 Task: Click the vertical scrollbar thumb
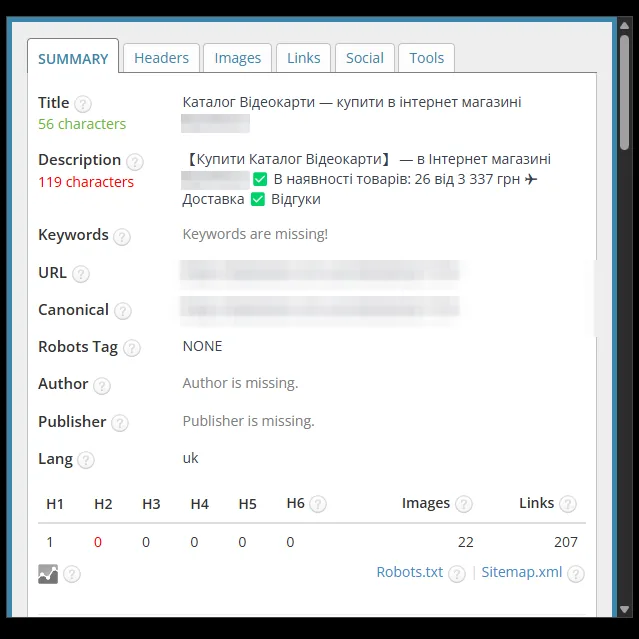[624, 93]
